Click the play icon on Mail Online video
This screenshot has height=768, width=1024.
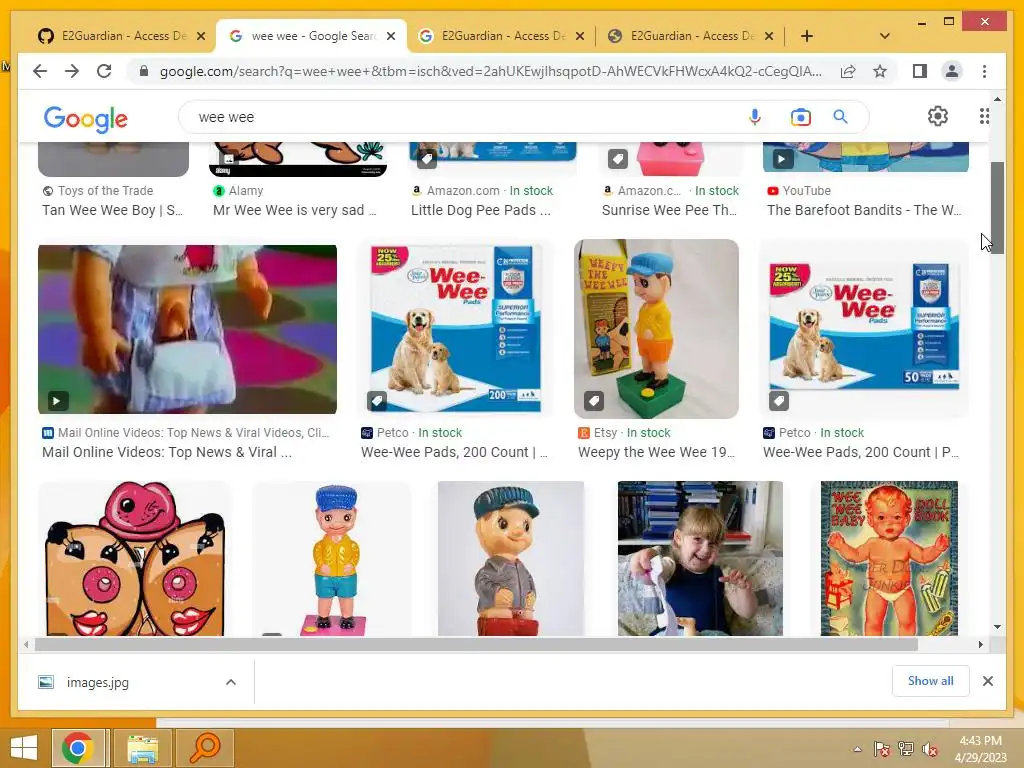tap(57, 400)
